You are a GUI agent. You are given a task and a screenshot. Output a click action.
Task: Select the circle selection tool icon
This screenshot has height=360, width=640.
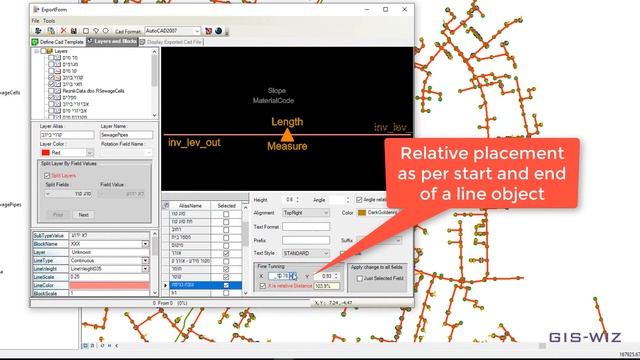tap(106, 31)
